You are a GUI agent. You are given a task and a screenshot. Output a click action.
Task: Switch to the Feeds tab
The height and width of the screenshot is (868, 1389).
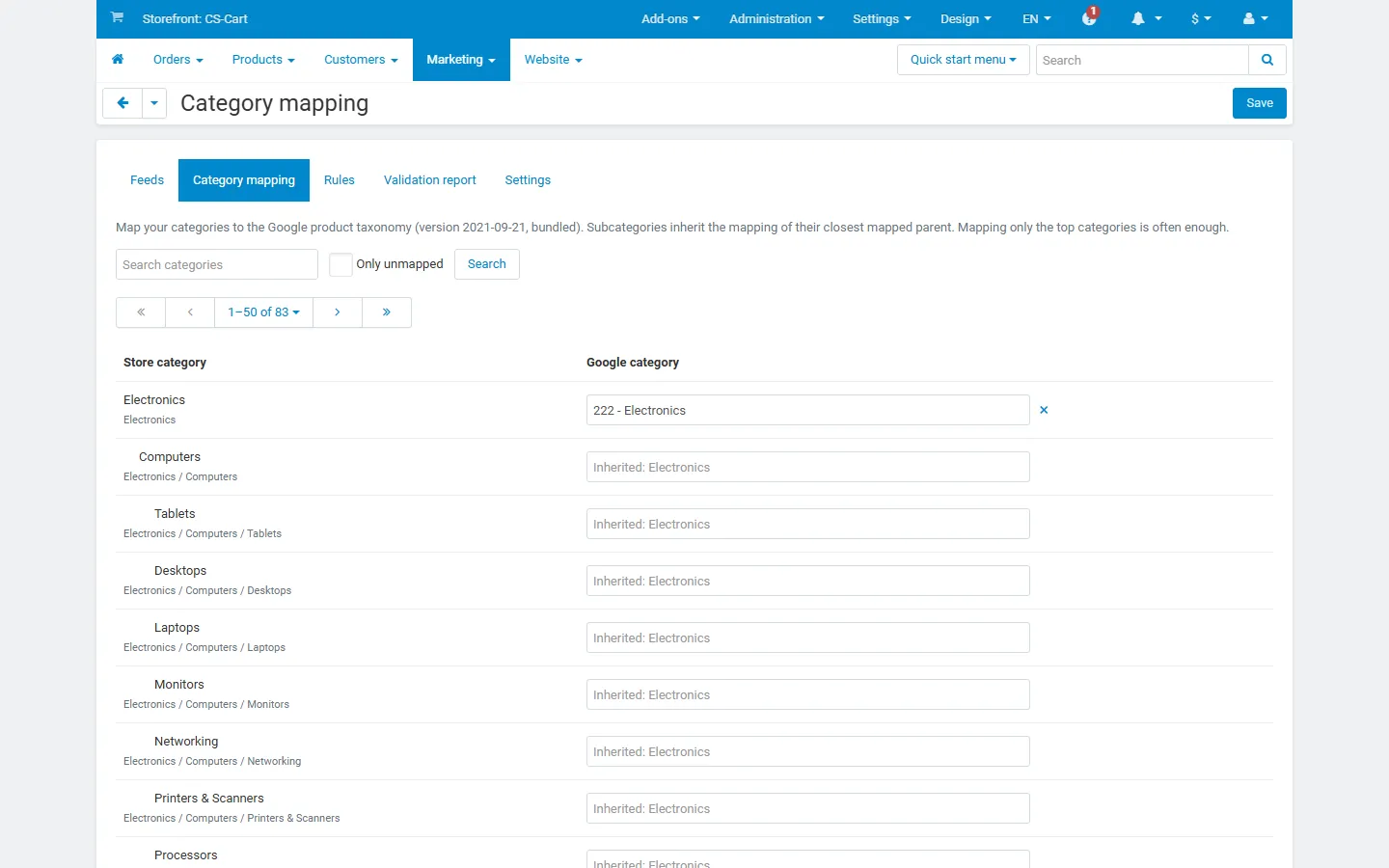point(147,180)
